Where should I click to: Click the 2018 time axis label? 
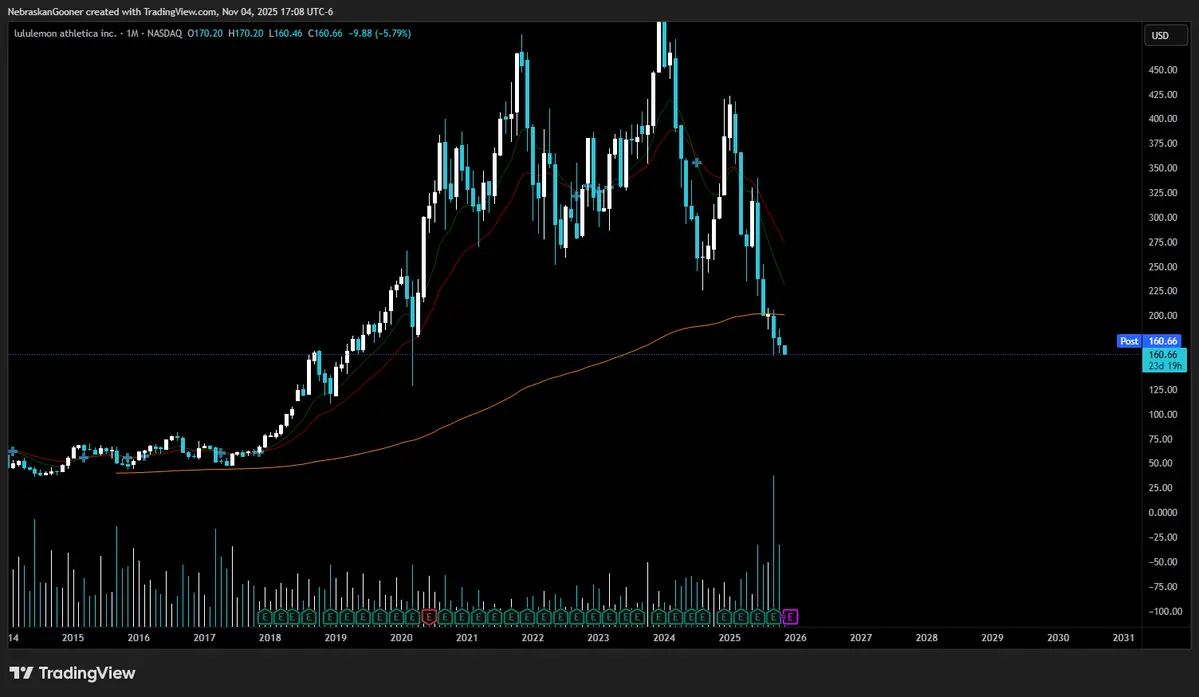click(270, 638)
